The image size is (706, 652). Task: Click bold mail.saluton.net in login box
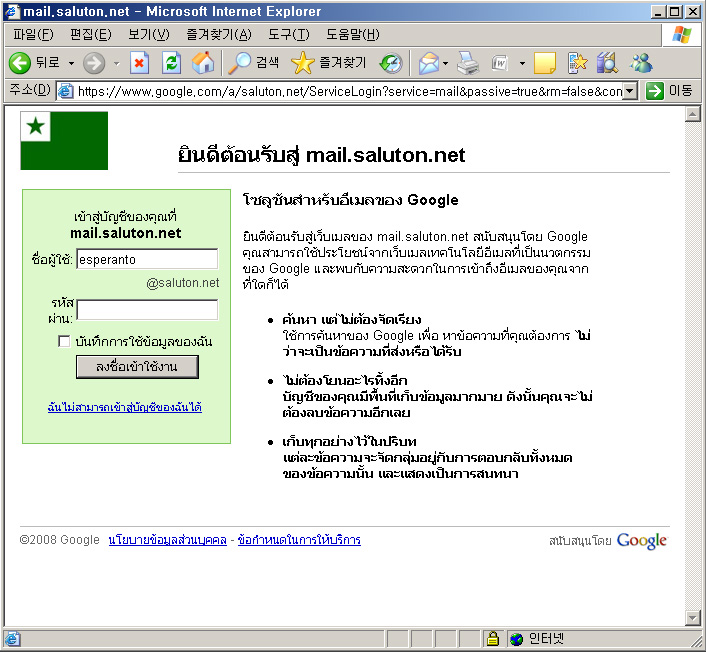126,233
